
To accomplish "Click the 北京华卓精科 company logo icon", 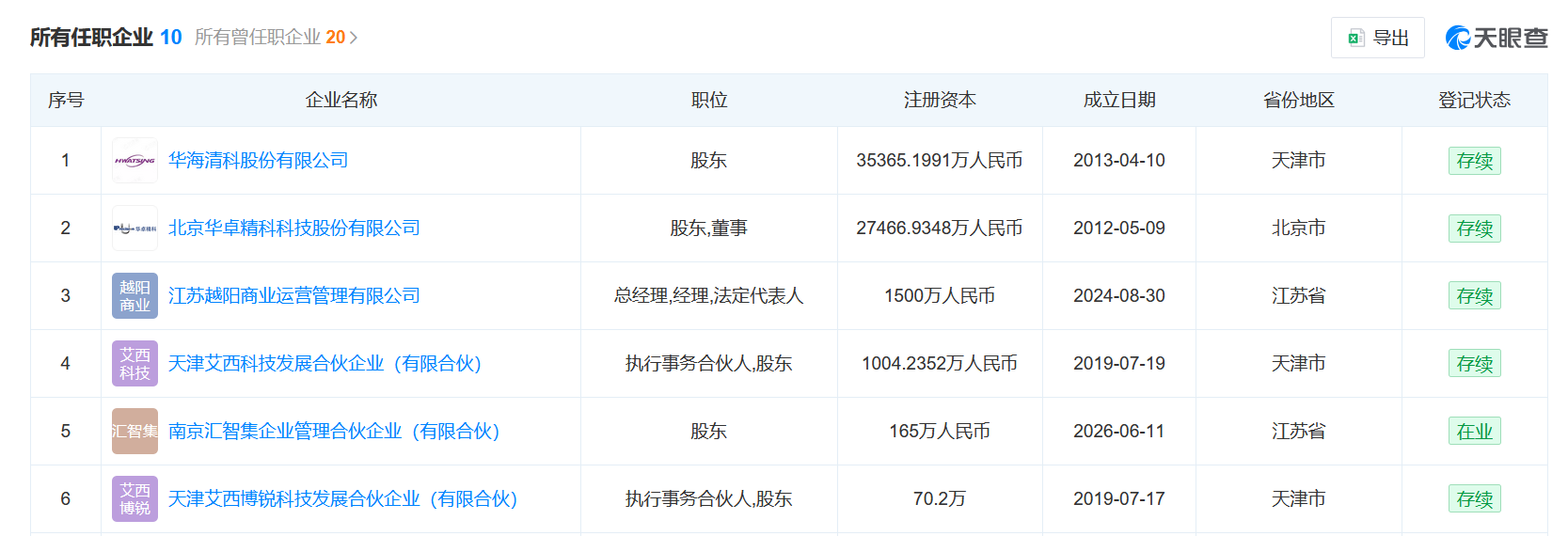I will [135, 229].
